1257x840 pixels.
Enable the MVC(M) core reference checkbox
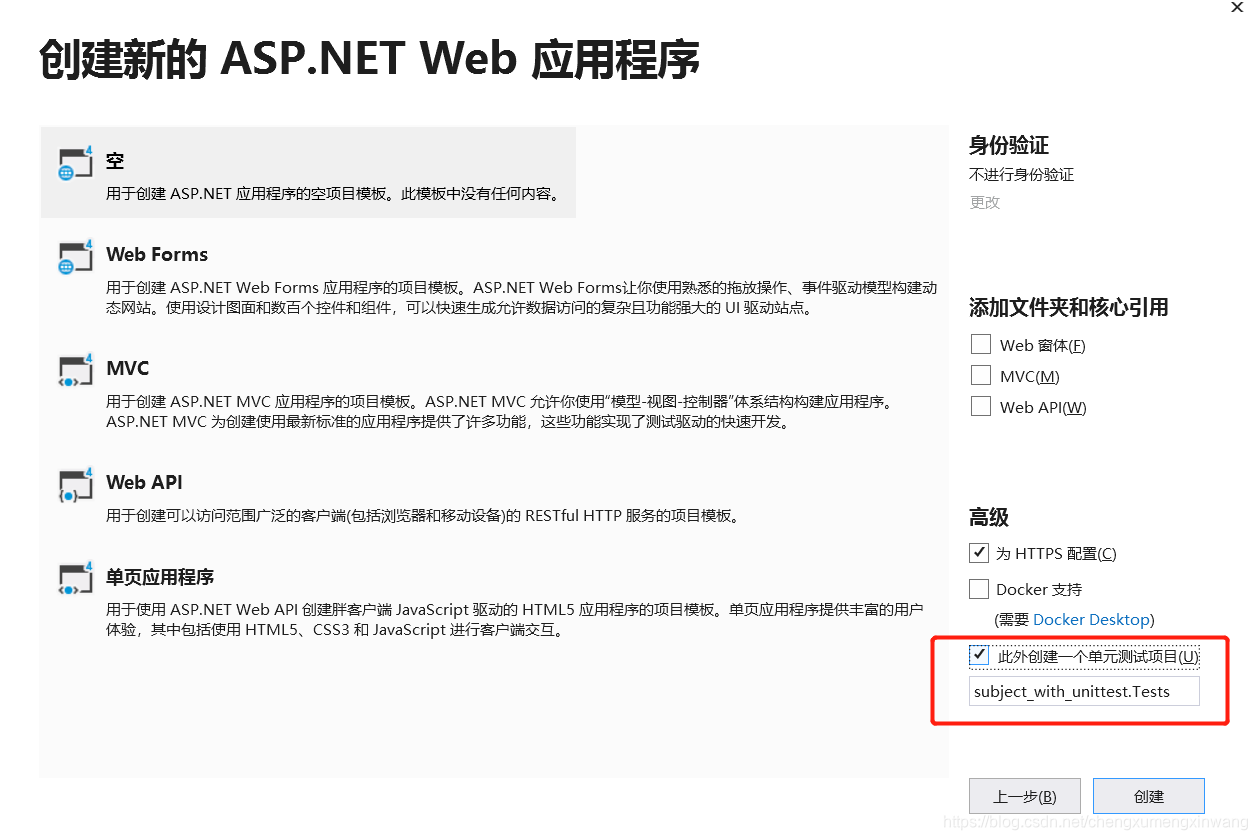pyautogui.click(x=980, y=375)
